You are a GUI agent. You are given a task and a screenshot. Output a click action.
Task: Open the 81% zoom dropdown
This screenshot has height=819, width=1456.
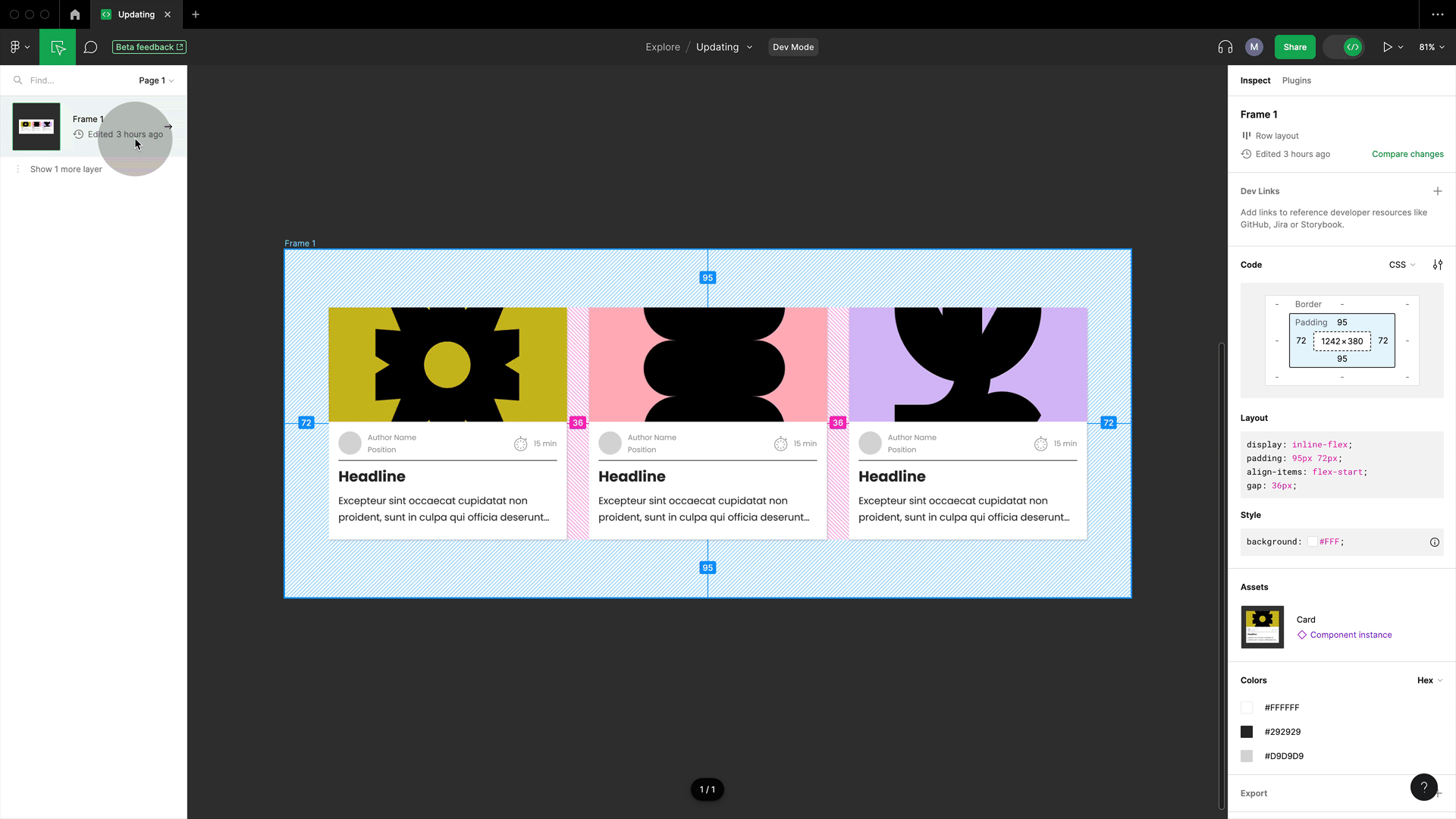tap(1431, 47)
